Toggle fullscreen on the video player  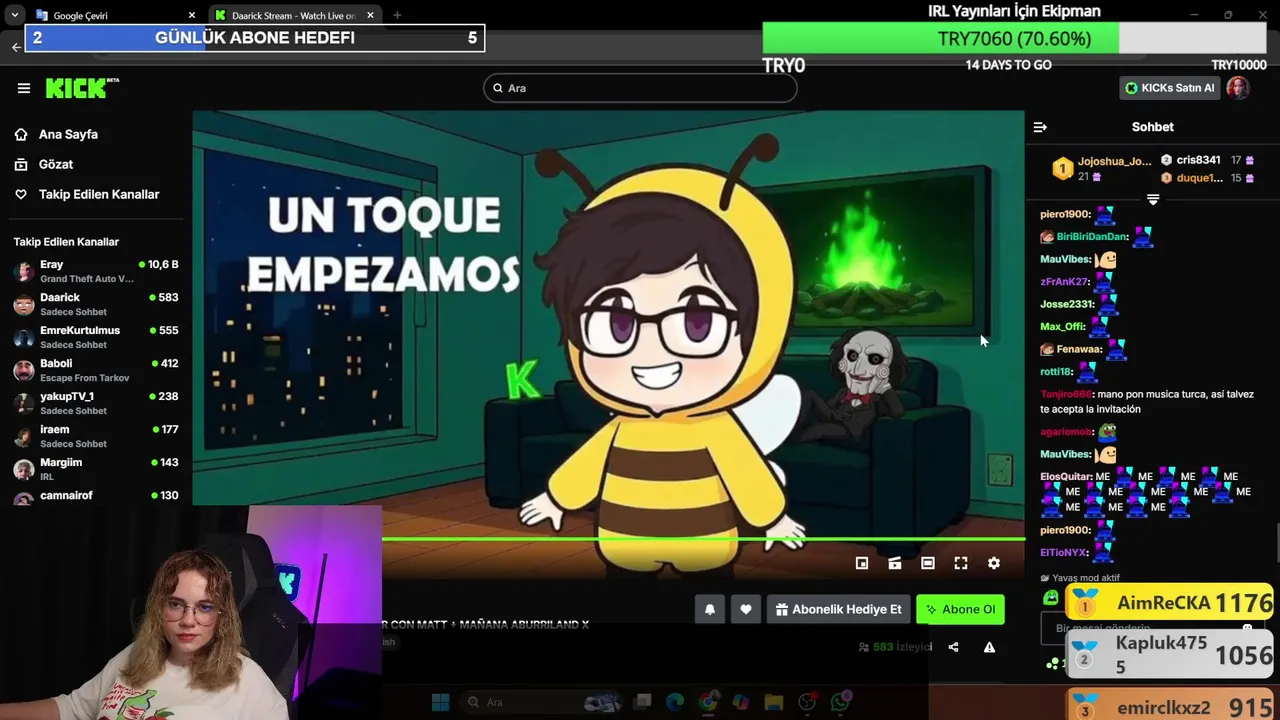(961, 563)
